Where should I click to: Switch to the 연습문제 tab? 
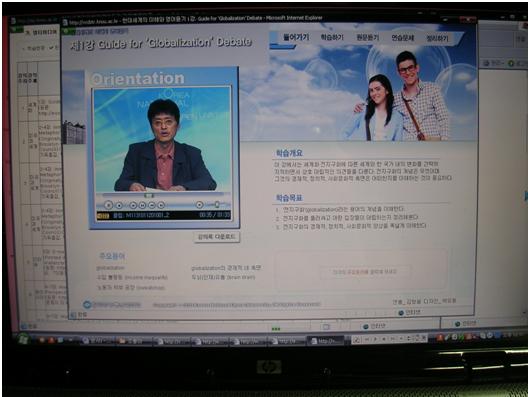(x=402, y=38)
